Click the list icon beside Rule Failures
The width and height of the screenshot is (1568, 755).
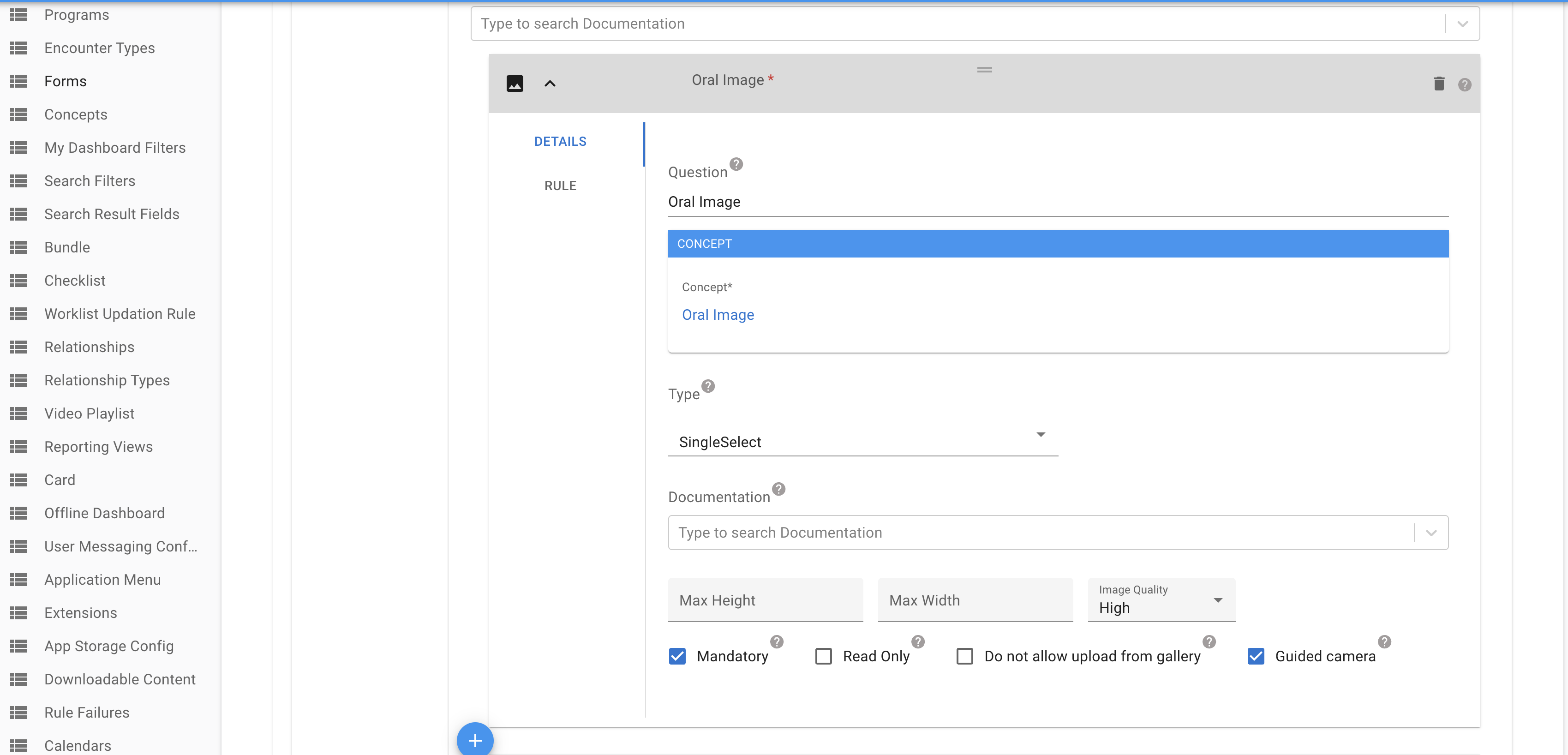tap(19, 713)
